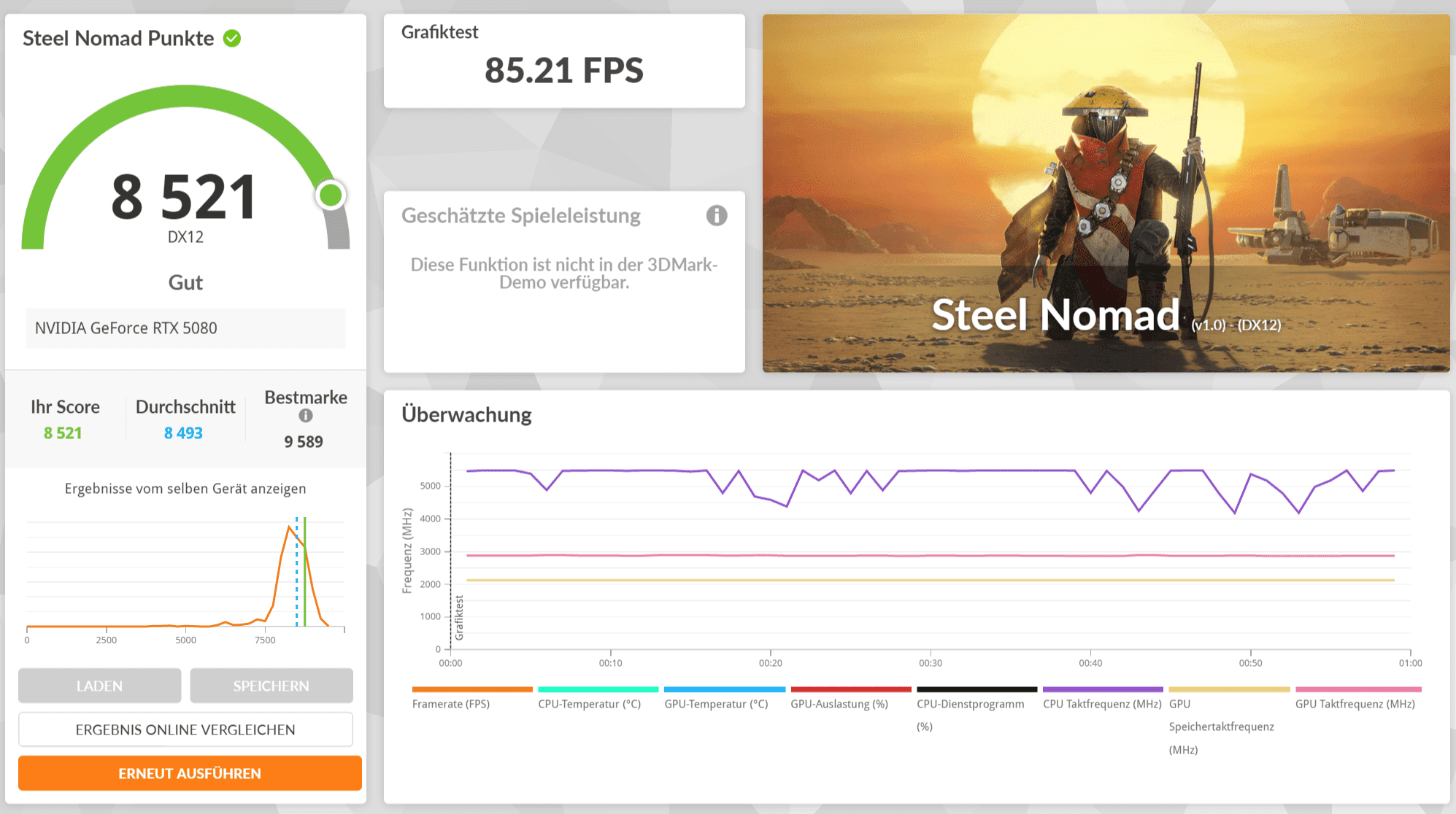Click the orange score distribution peak
The height and width of the screenshot is (814, 1456).
[290, 527]
